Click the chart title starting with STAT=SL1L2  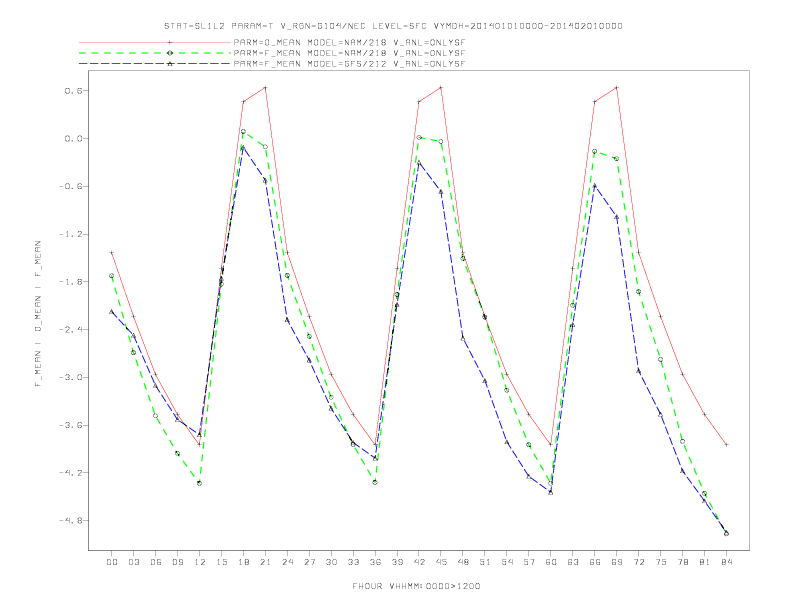point(393,26)
